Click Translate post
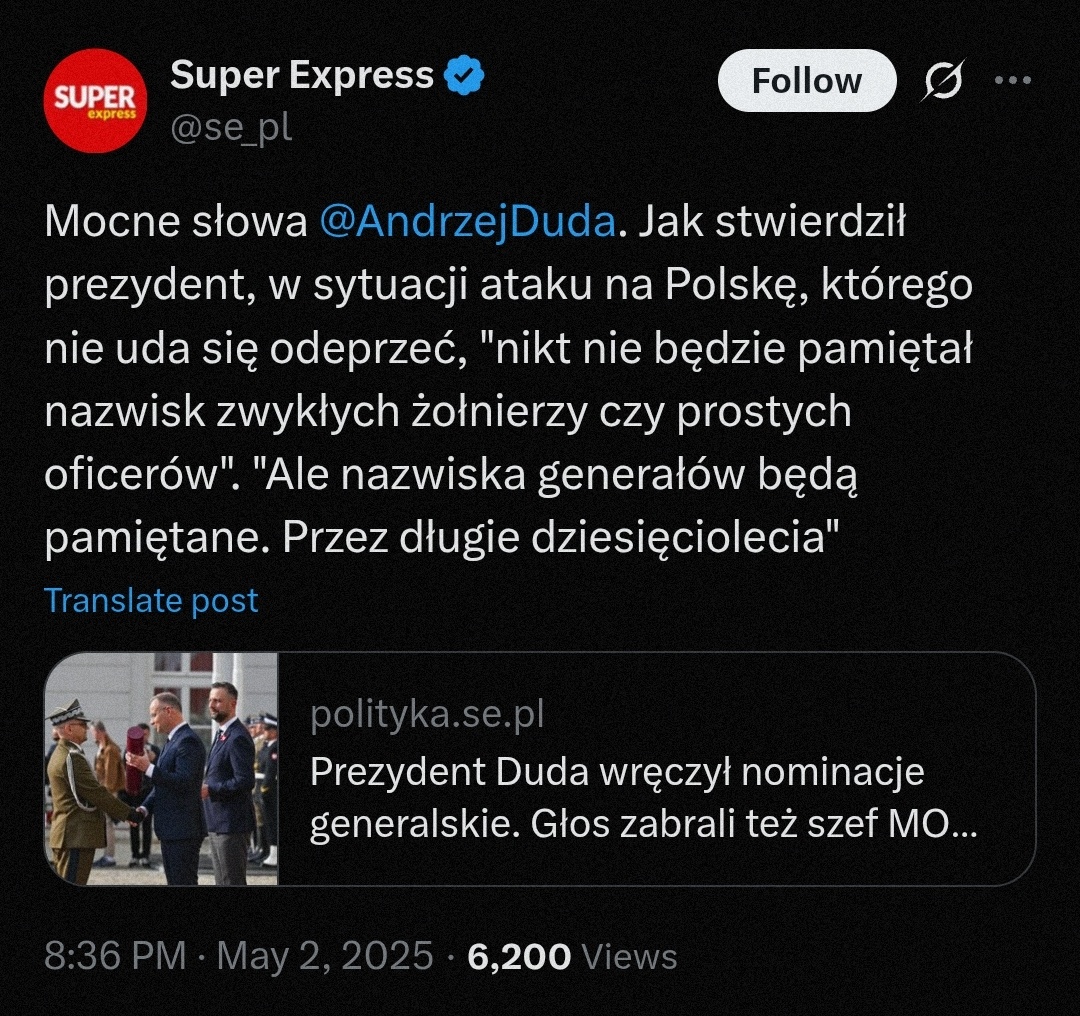1080x1016 pixels. tap(151, 600)
